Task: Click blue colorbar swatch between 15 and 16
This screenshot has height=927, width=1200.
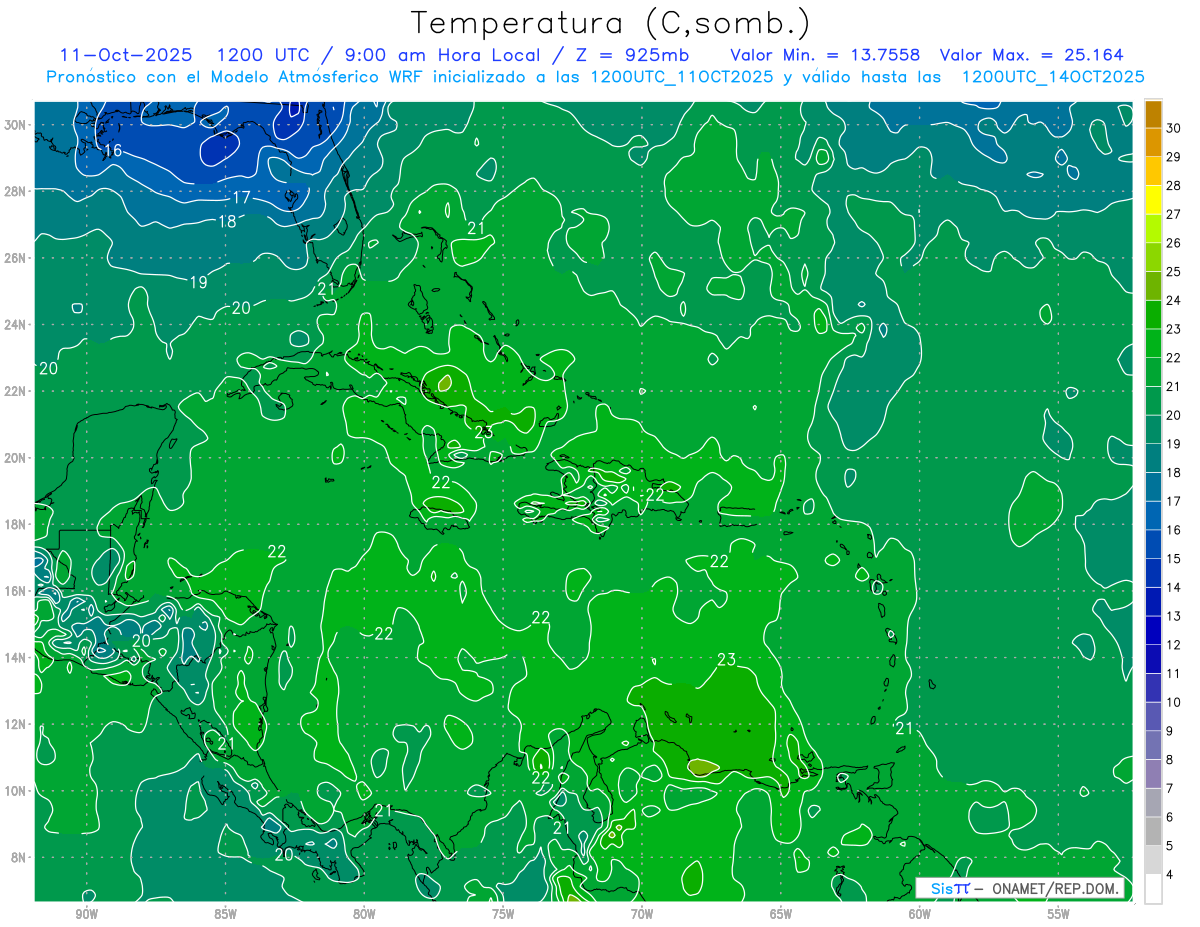Action: 1153,544
